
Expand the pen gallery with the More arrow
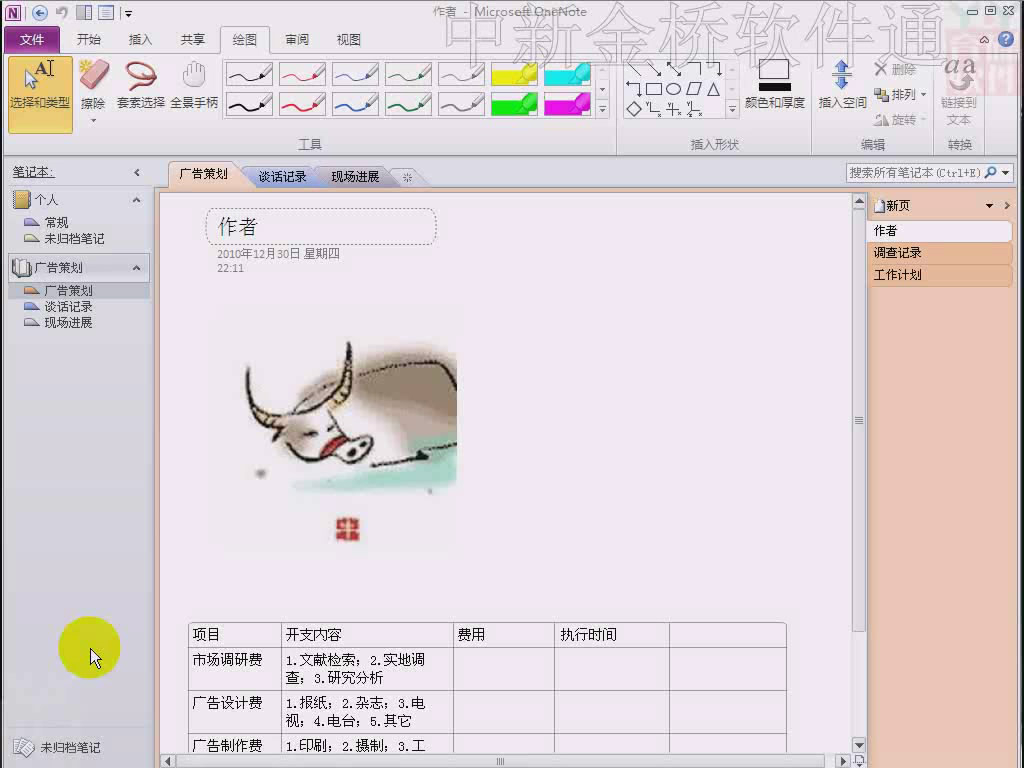(602, 110)
